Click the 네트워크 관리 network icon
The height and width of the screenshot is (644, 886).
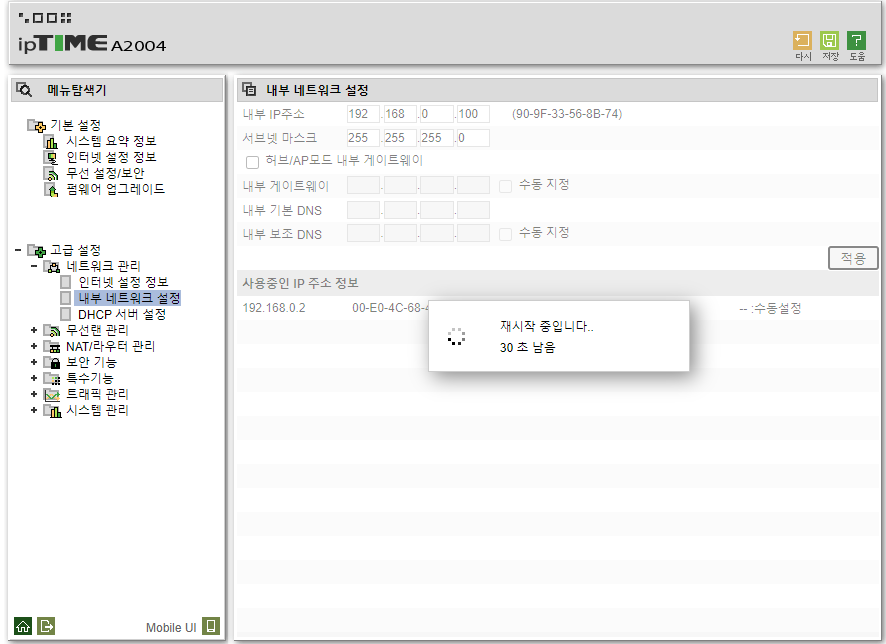(x=52, y=266)
